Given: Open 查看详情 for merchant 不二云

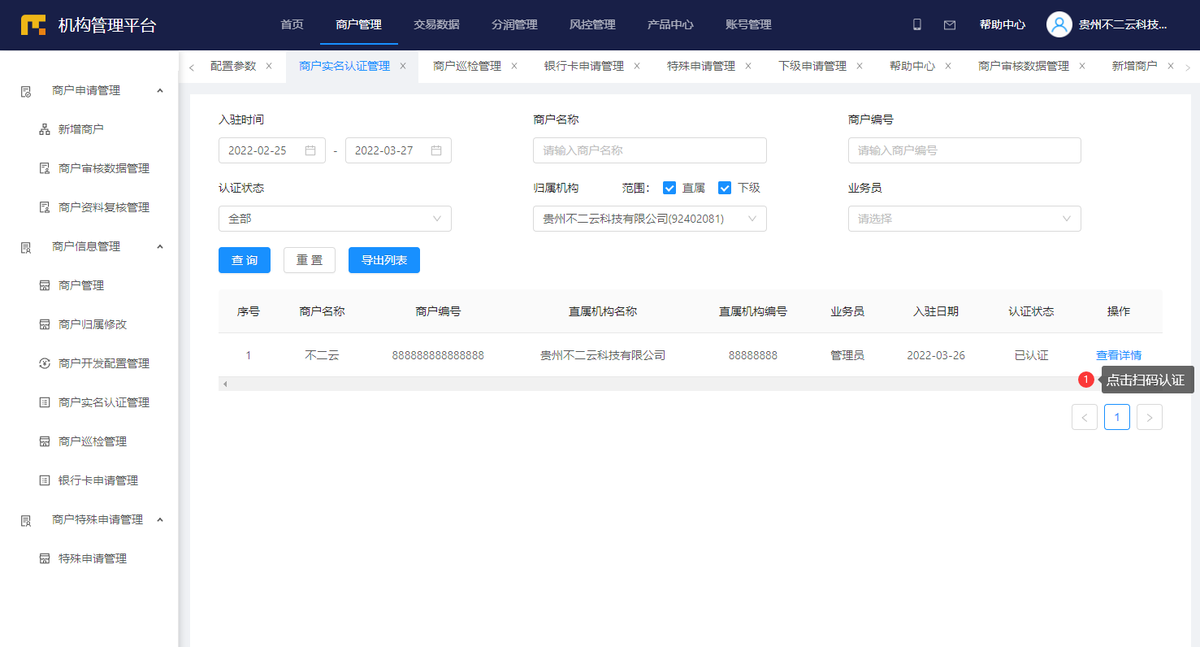Looking at the screenshot, I should [1119, 355].
